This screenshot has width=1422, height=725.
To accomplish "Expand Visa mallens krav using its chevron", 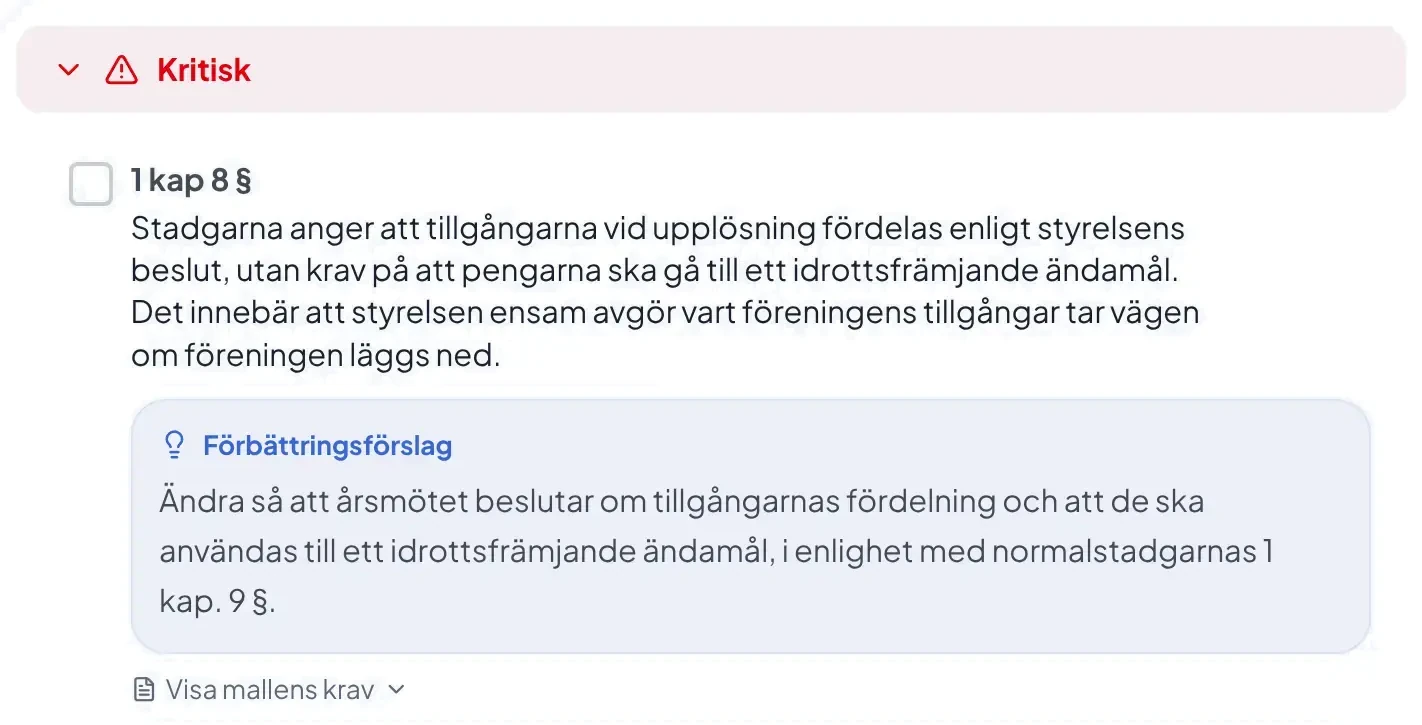I will 396,690.
